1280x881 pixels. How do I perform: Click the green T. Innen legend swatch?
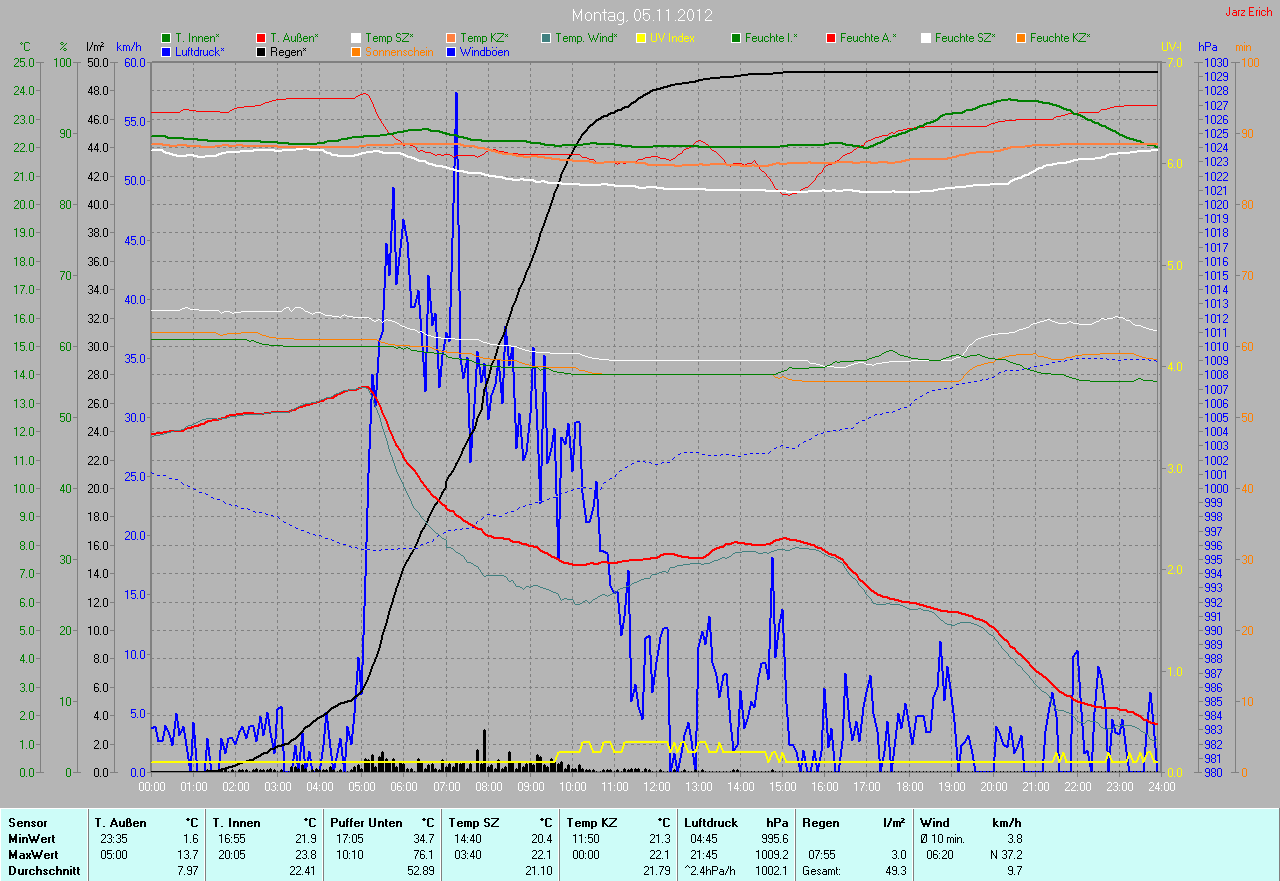click(166, 38)
